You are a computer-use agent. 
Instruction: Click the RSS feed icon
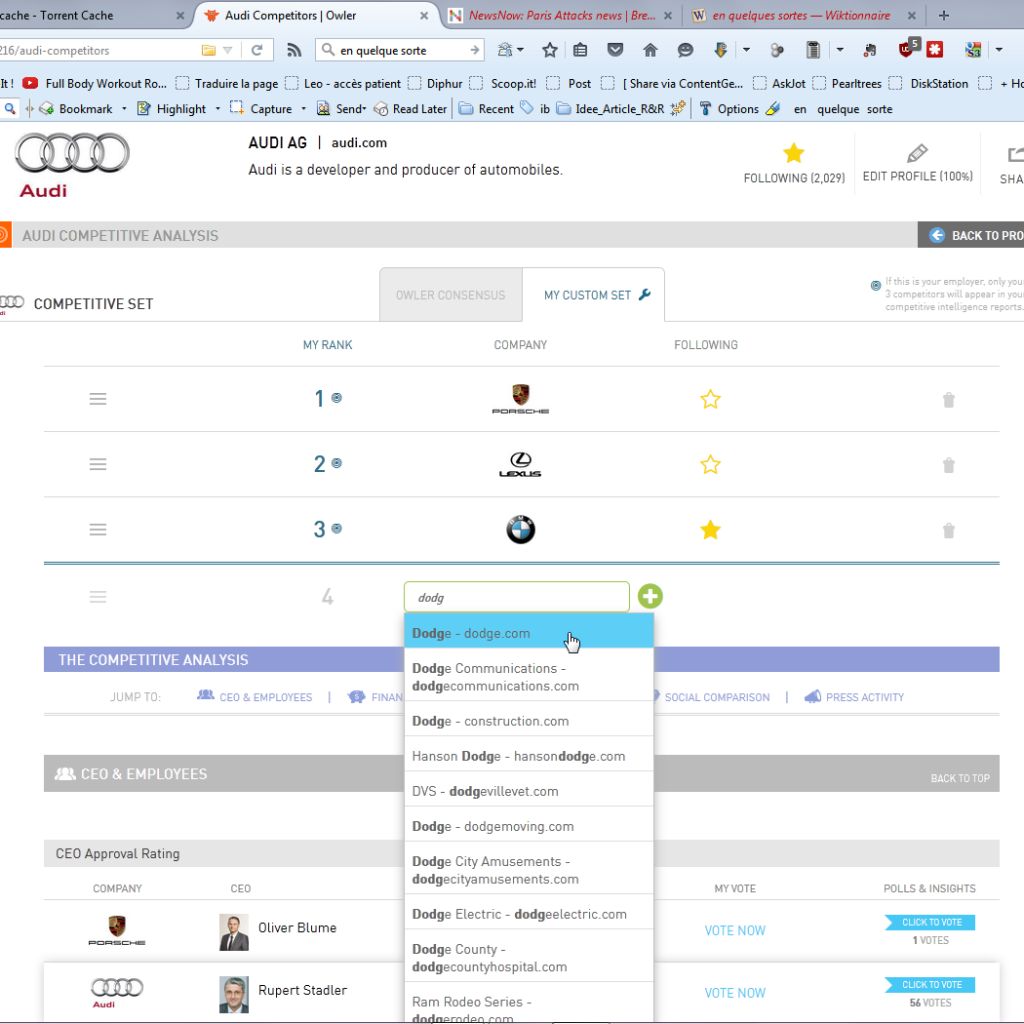coord(294,50)
